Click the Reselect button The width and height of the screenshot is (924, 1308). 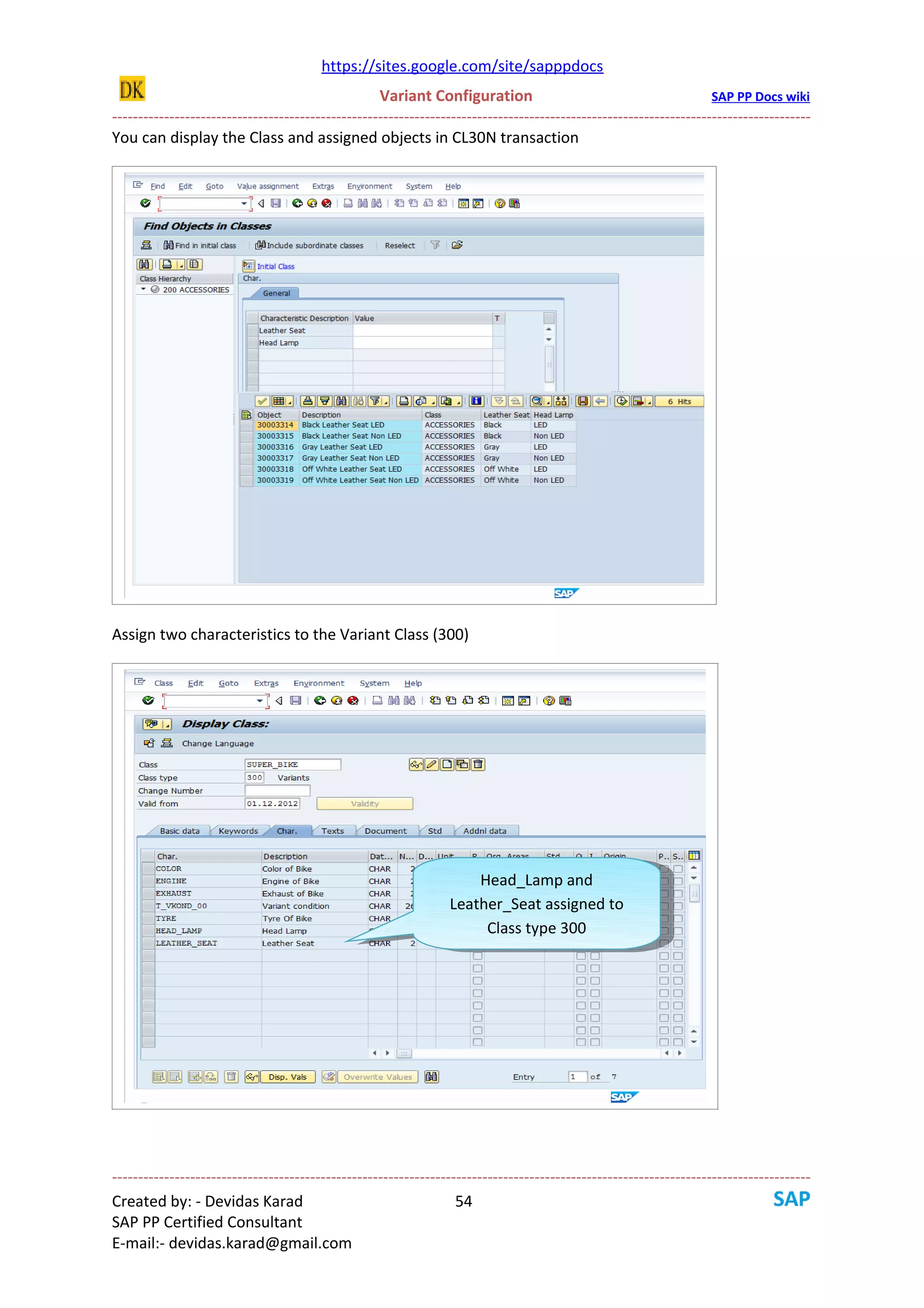[x=400, y=246]
